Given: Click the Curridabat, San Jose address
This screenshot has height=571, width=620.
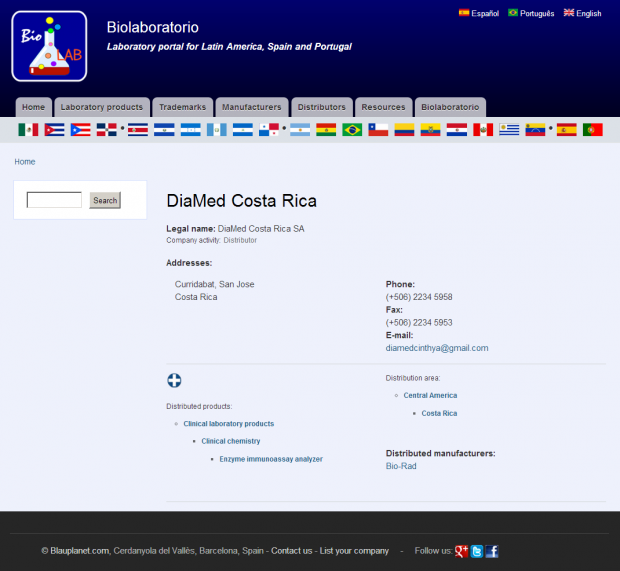Looking at the screenshot, I should click(214, 284).
